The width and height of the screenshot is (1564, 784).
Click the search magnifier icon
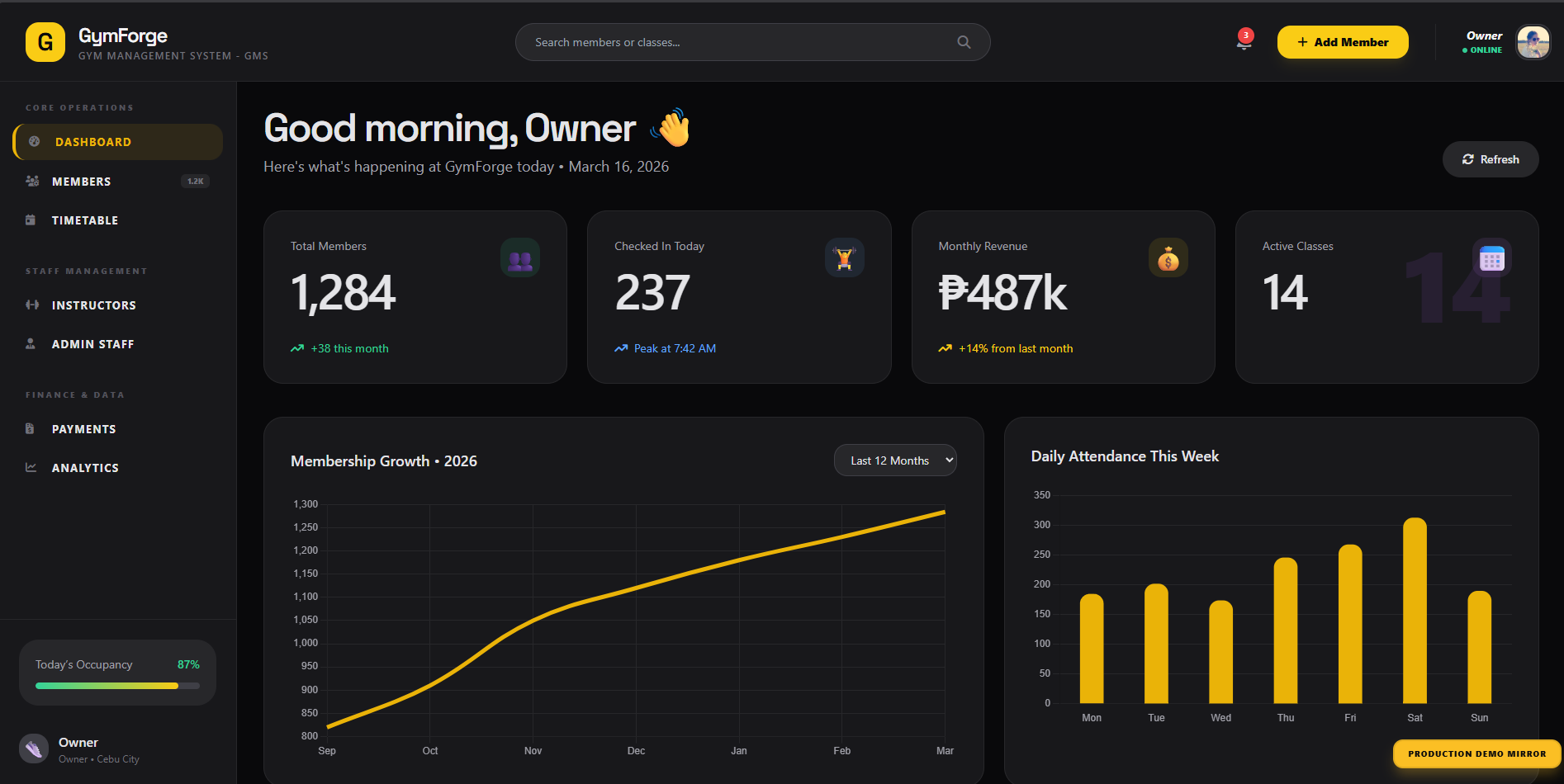tap(964, 42)
